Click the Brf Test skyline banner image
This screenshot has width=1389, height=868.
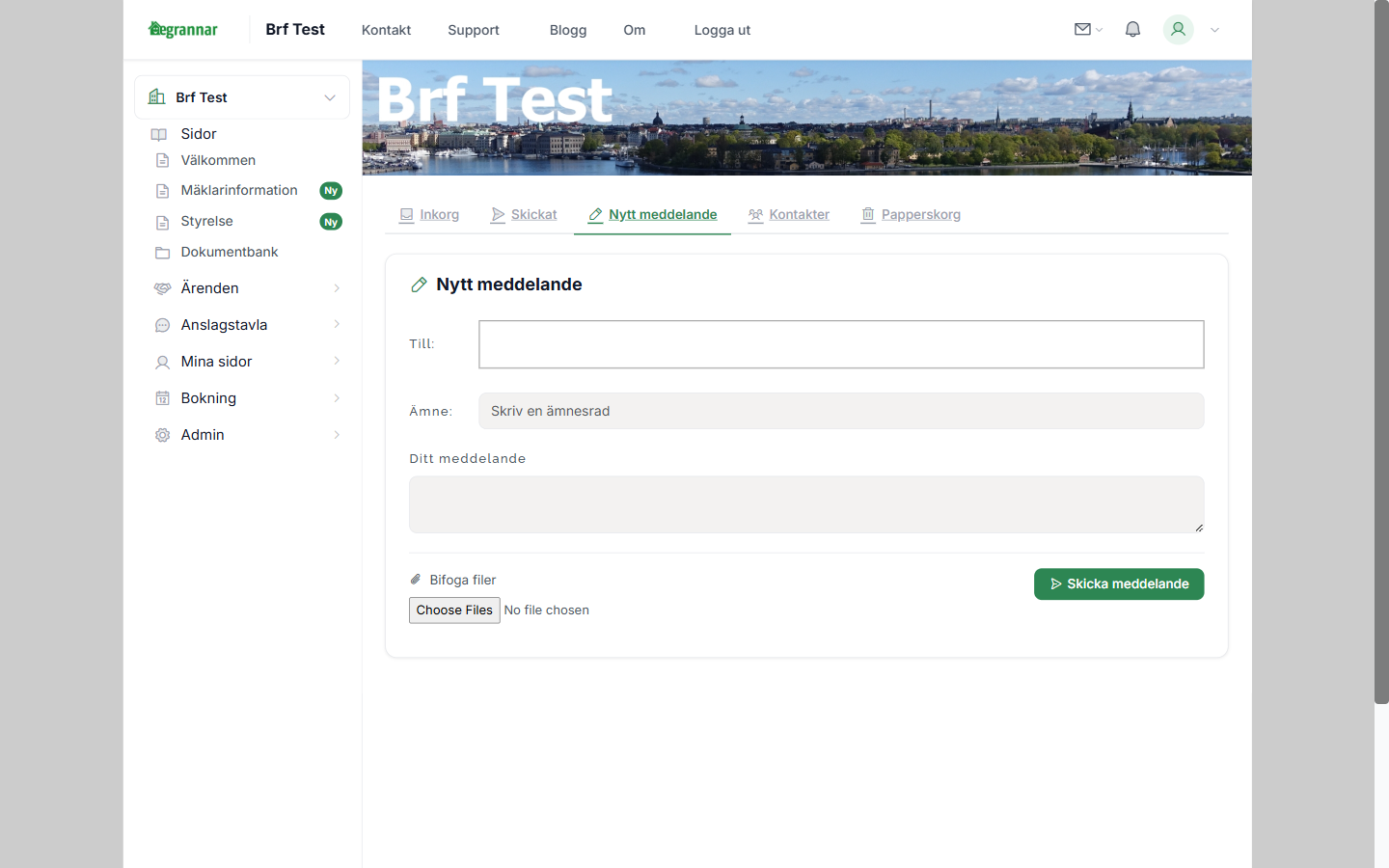806,118
